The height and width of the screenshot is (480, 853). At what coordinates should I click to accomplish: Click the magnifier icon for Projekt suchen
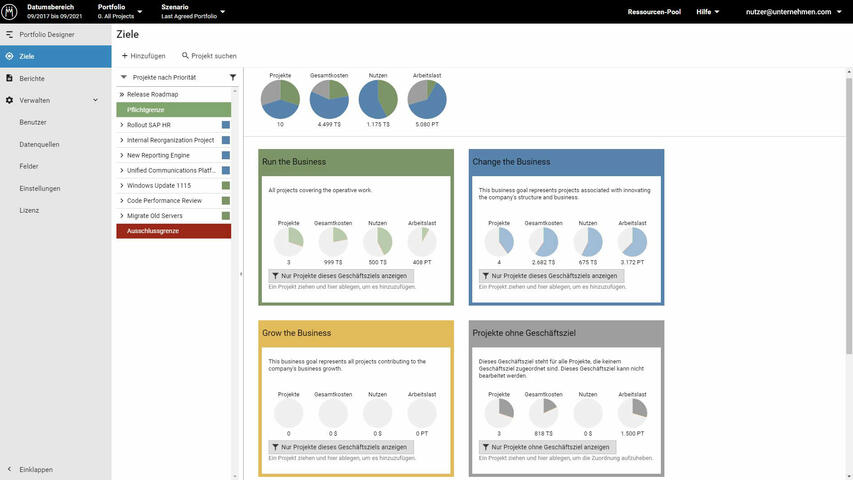[x=185, y=56]
